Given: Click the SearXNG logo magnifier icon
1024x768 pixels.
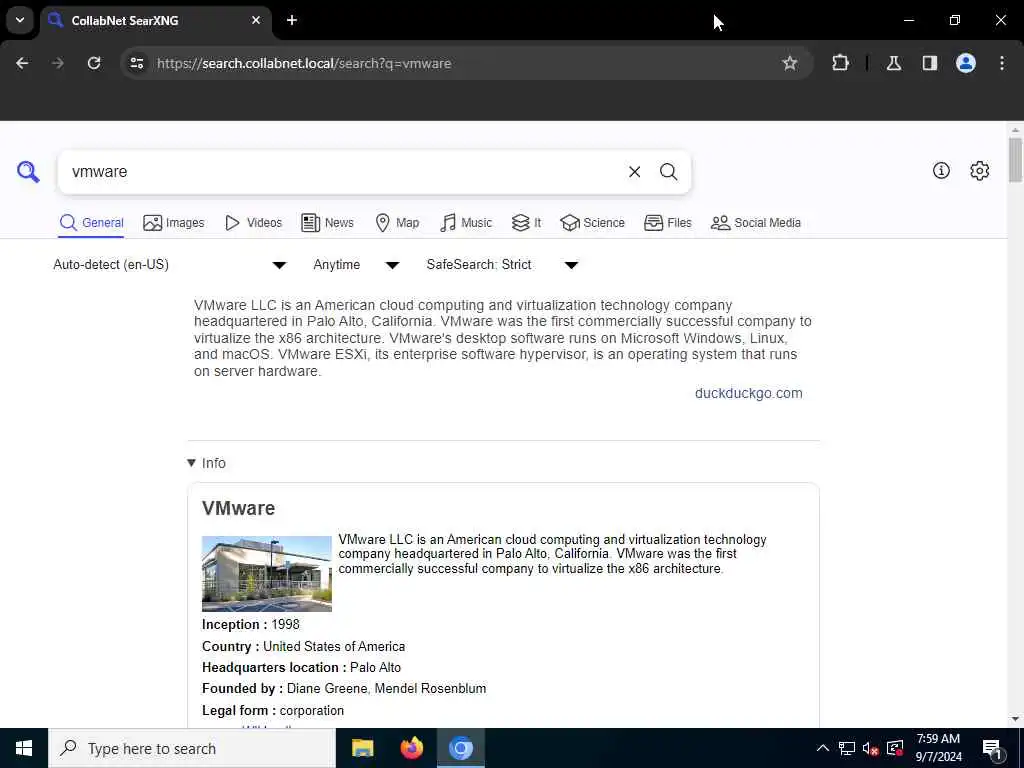Looking at the screenshot, I should [x=28, y=172].
